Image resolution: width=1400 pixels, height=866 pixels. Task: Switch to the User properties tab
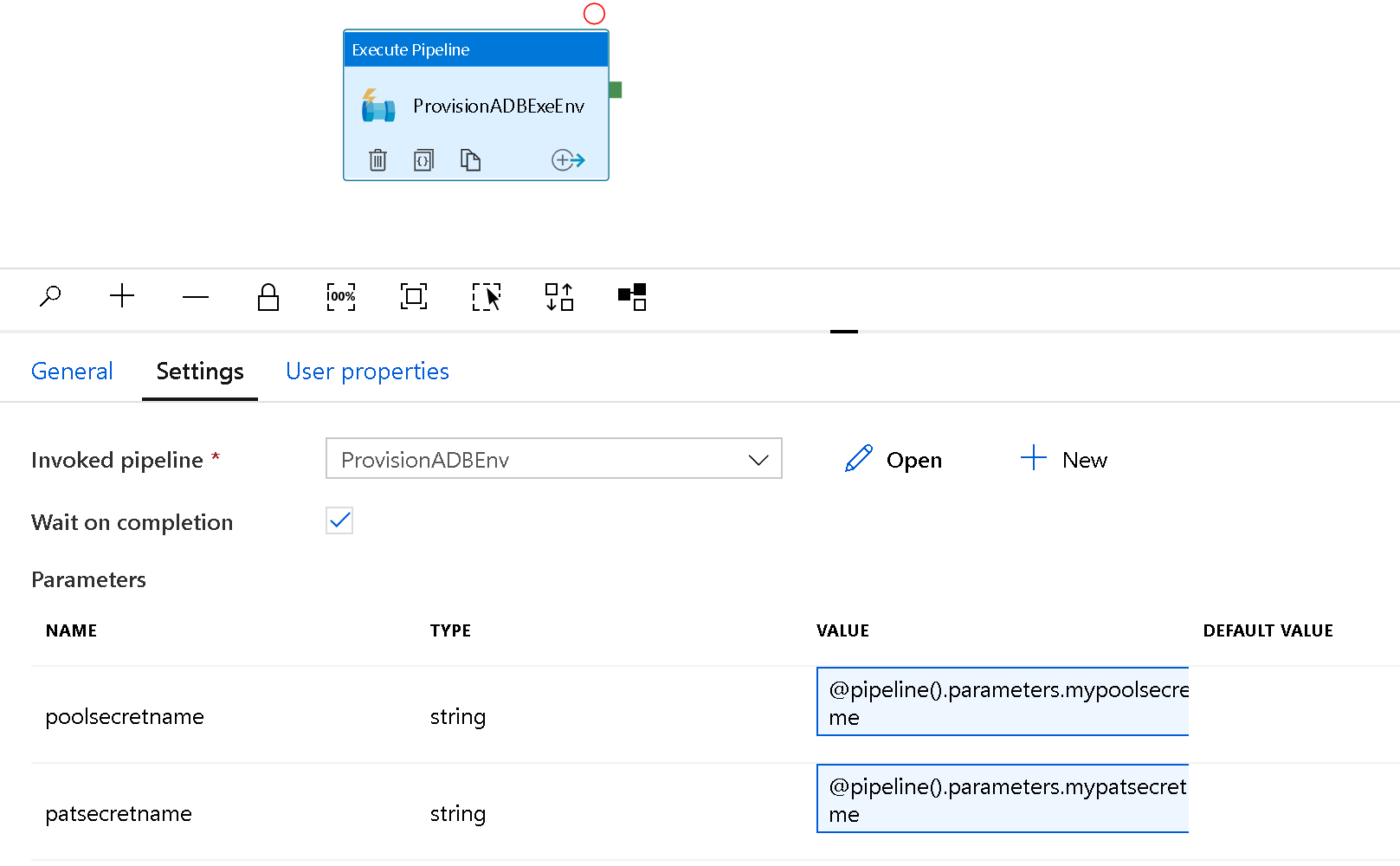[367, 371]
